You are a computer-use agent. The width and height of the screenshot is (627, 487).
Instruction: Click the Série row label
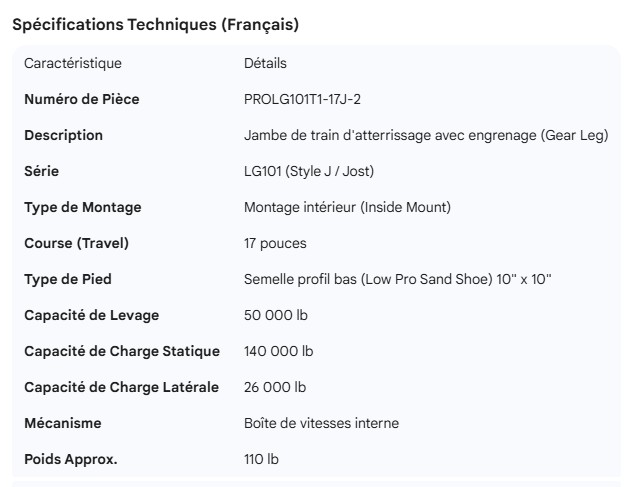(42, 171)
